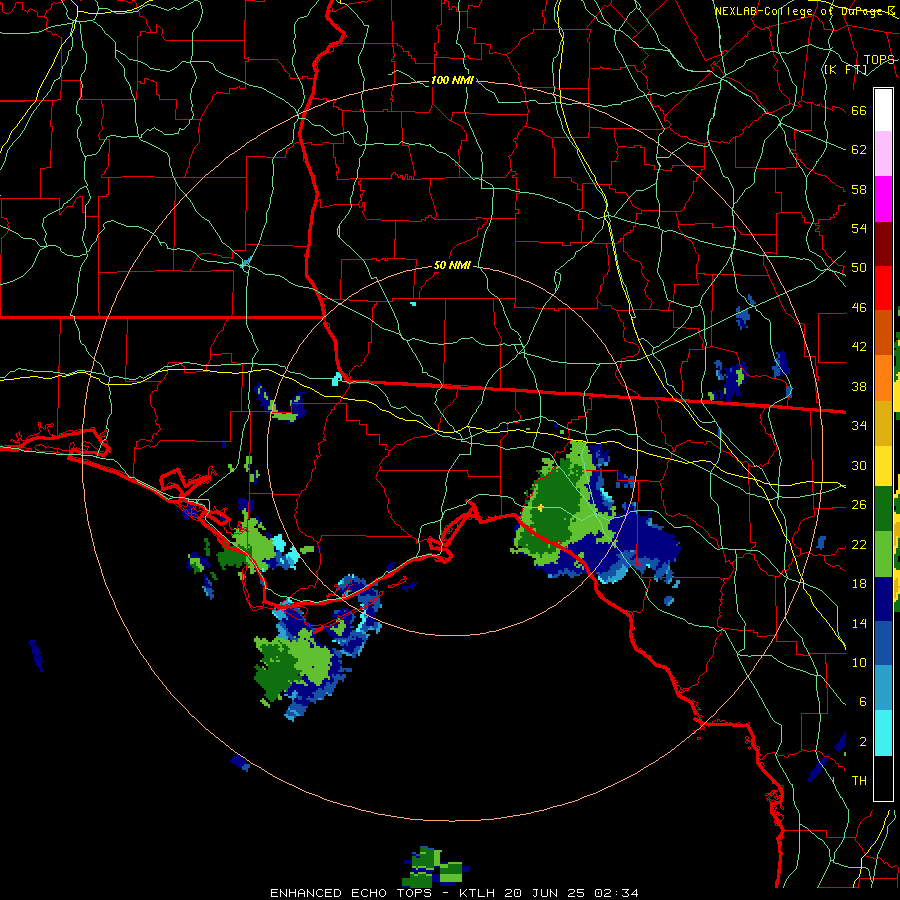Click the medium blue legend swatch

click(883, 643)
